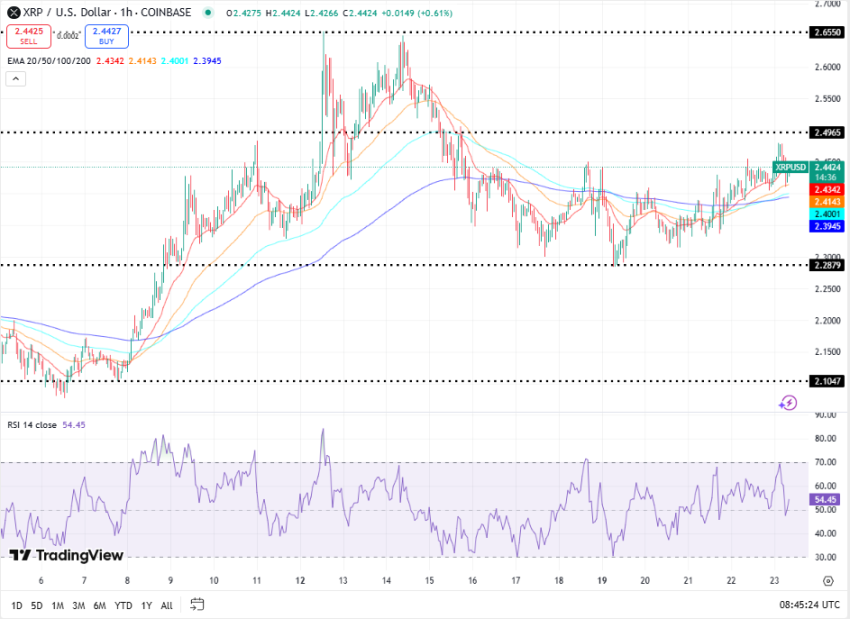Click the RSI 14 close indicator label

32,425
